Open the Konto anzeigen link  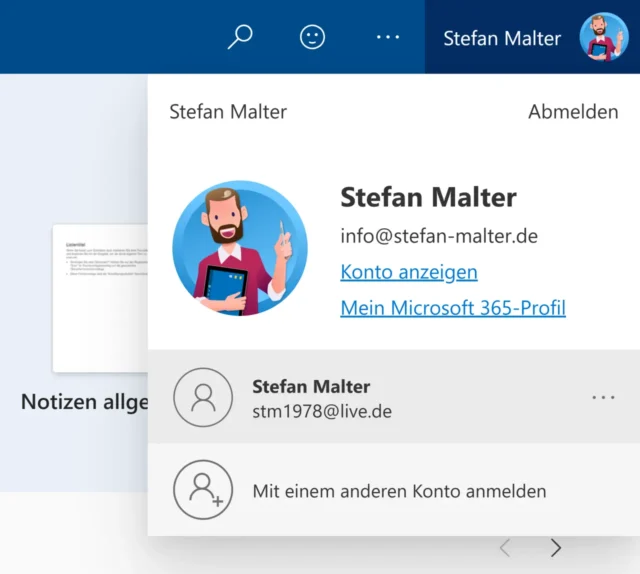(x=409, y=272)
